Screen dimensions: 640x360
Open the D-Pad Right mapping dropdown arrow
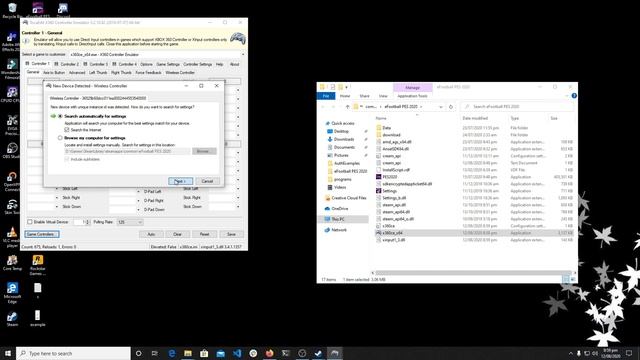139,200
